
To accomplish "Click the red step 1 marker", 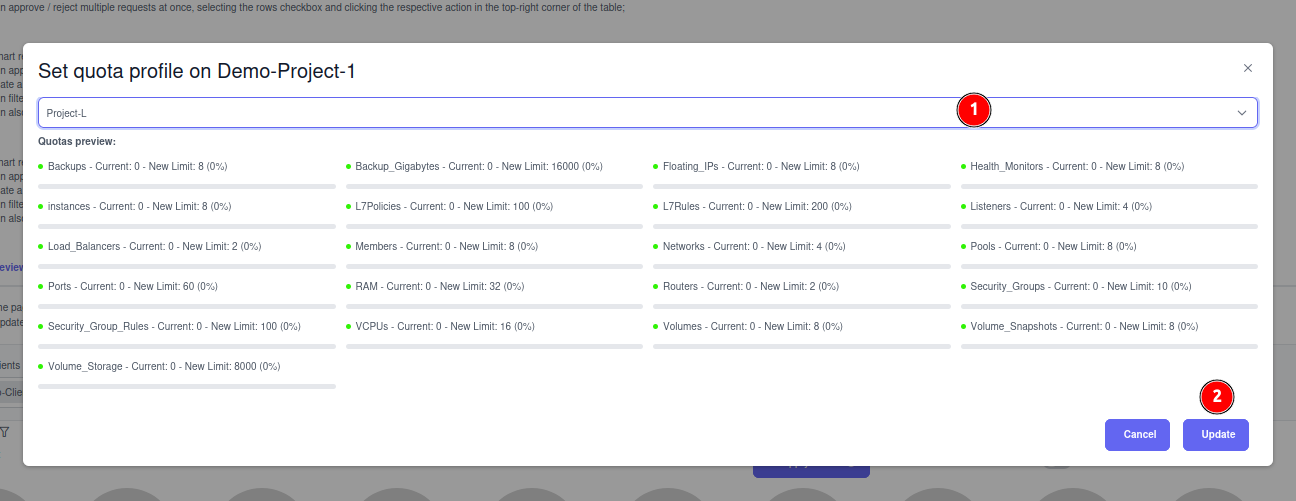I will (973, 110).
